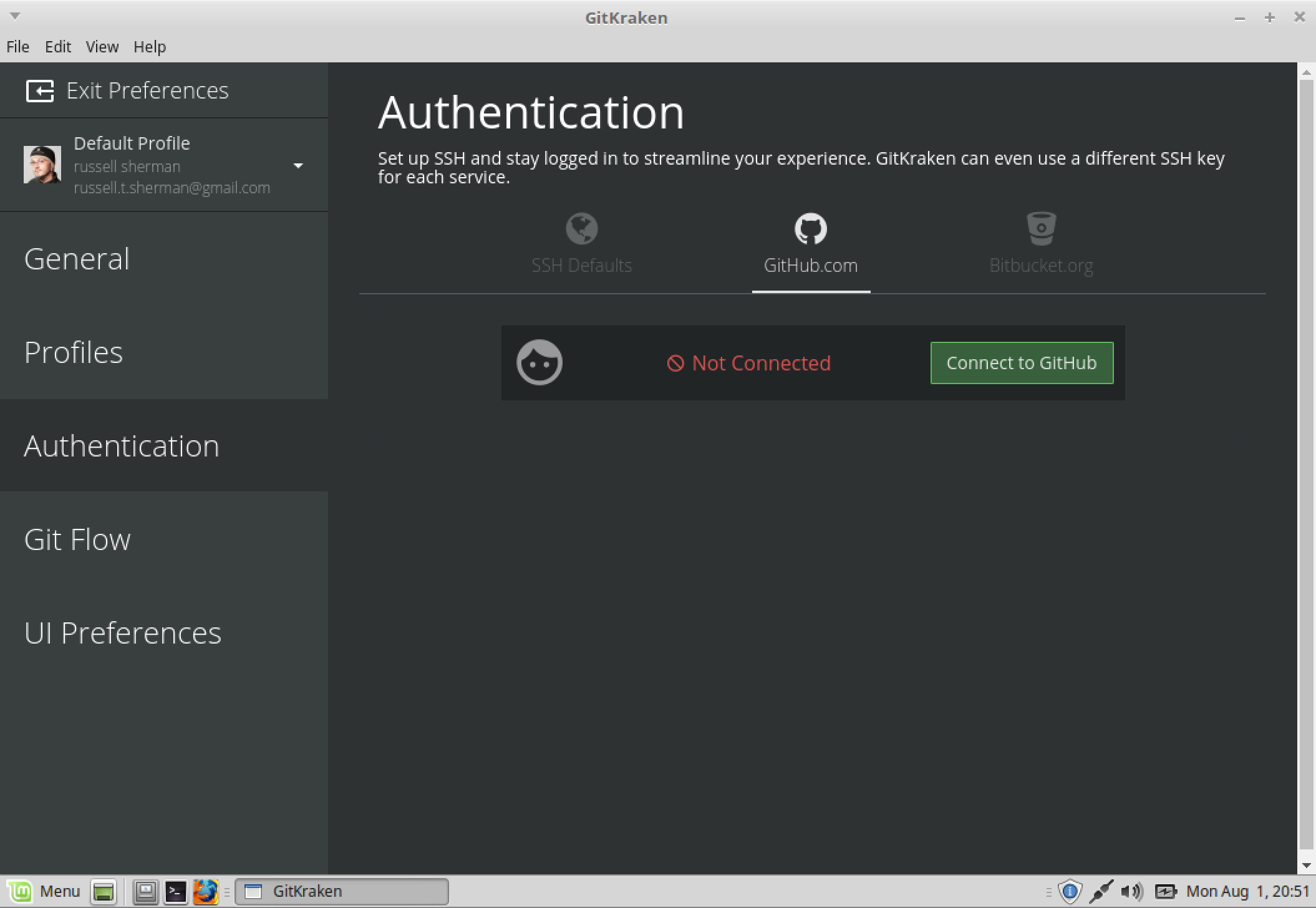Select the Authentication sidebar section
The width and height of the screenshot is (1316, 908).
(x=164, y=445)
